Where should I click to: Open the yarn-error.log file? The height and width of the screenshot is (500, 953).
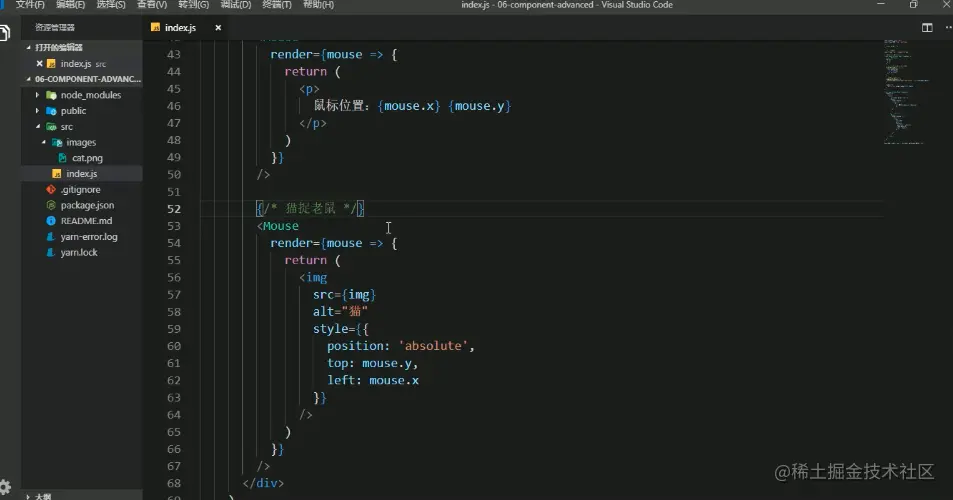point(83,237)
